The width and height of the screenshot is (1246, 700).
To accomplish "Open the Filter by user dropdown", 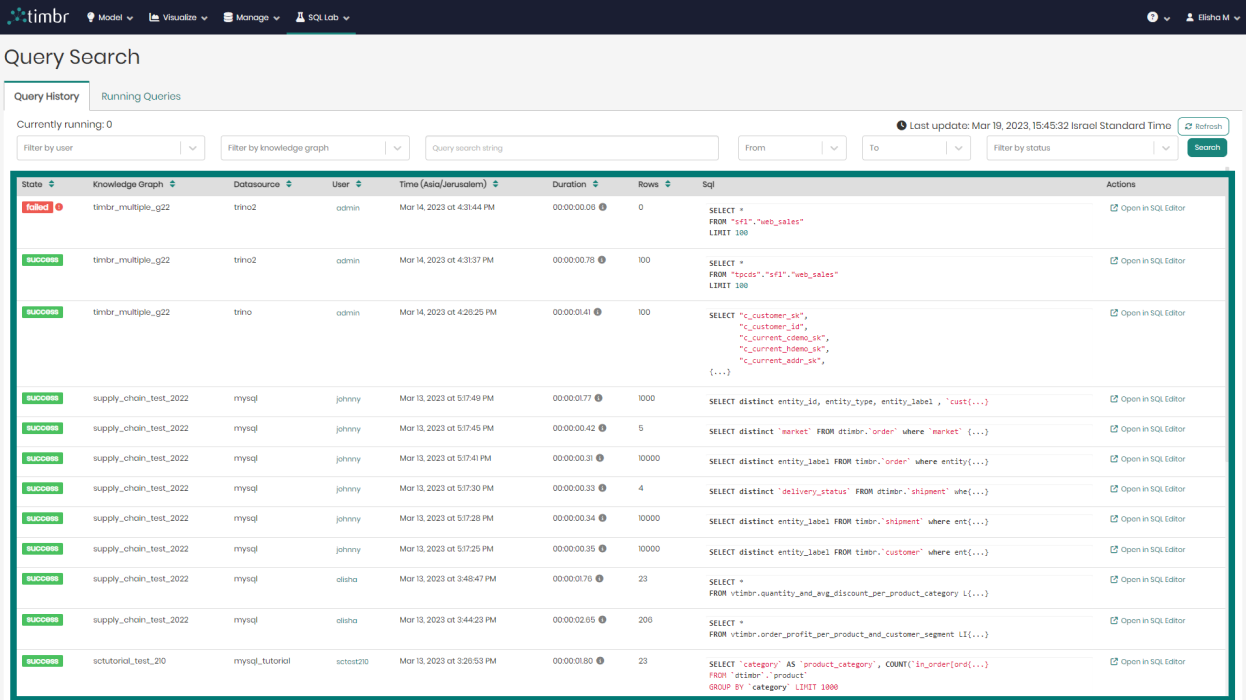I will (x=110, y=147).
